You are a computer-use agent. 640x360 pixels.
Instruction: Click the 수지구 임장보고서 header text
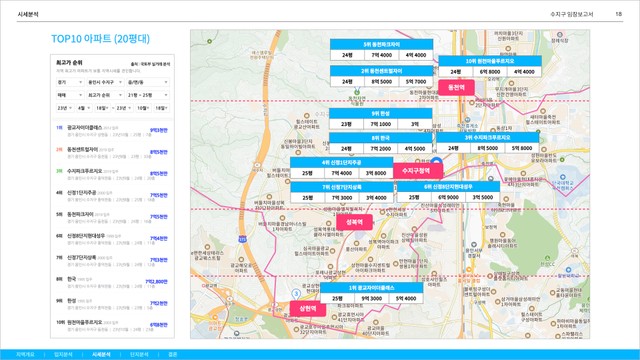(x=571, y=14)
